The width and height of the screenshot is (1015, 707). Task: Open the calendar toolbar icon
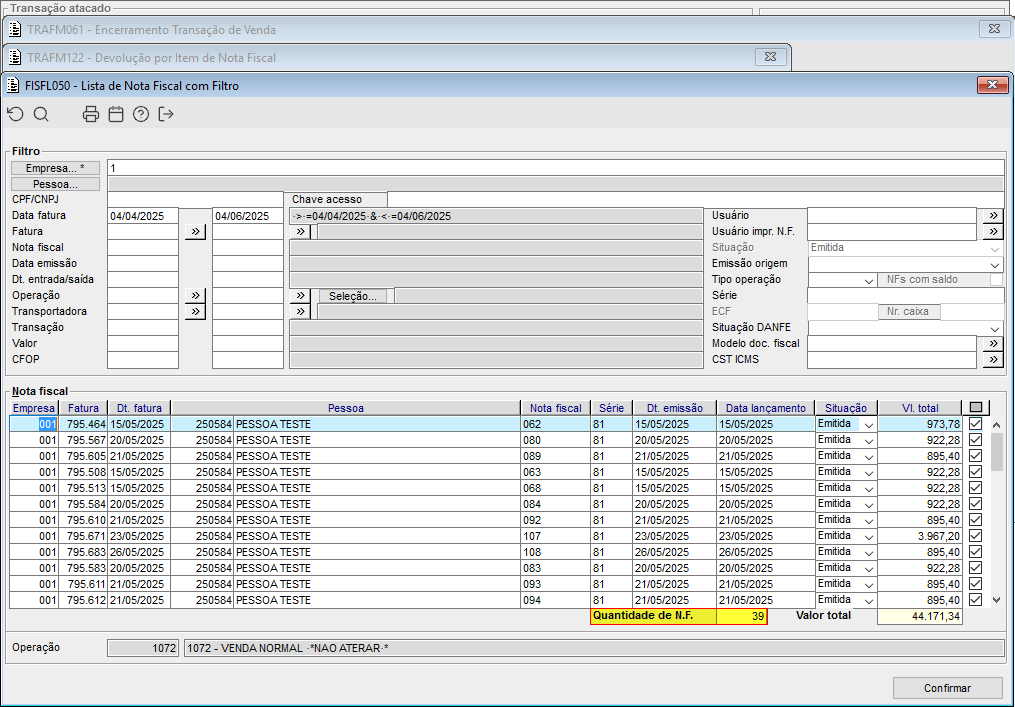click(116, 114)
